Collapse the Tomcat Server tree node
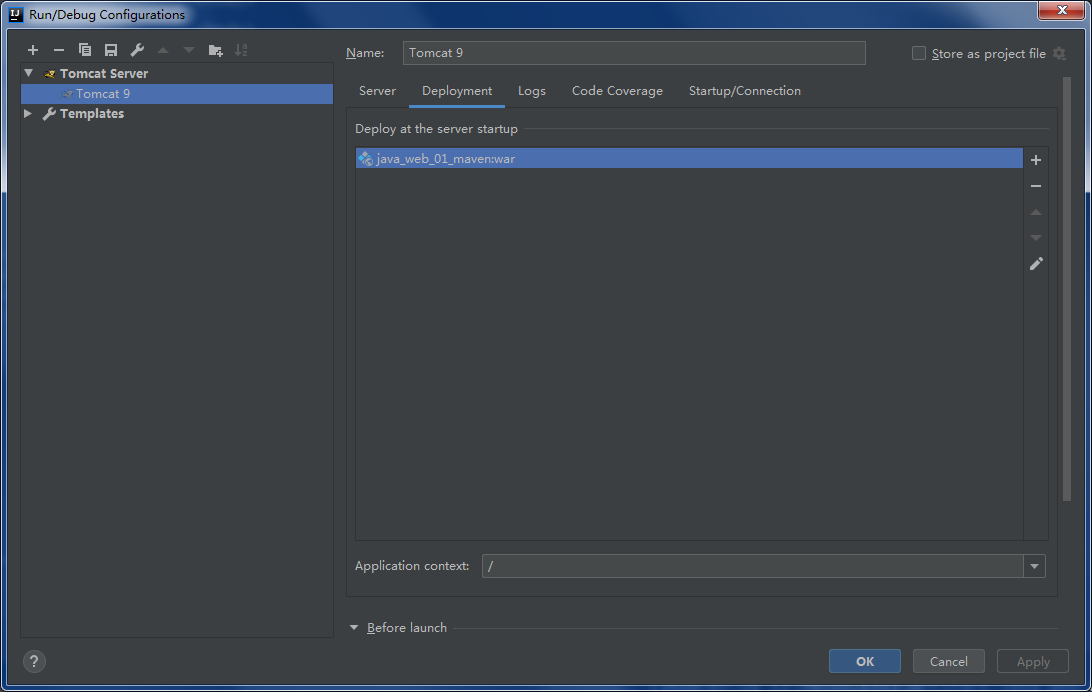Image resolution: width=1092 pixels, height=692 pixels. coord(29,73)
